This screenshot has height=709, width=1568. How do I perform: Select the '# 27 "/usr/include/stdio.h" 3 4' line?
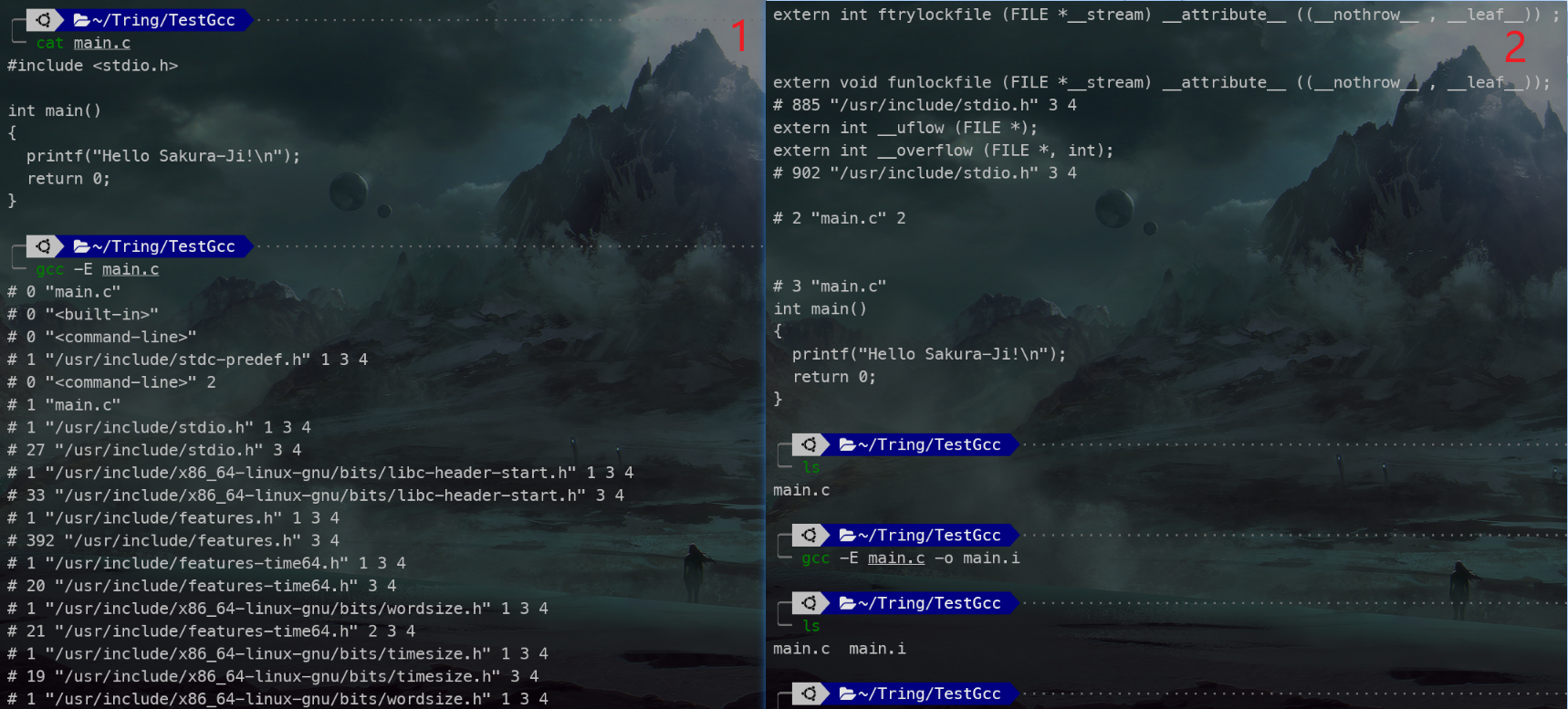[154, 450]
